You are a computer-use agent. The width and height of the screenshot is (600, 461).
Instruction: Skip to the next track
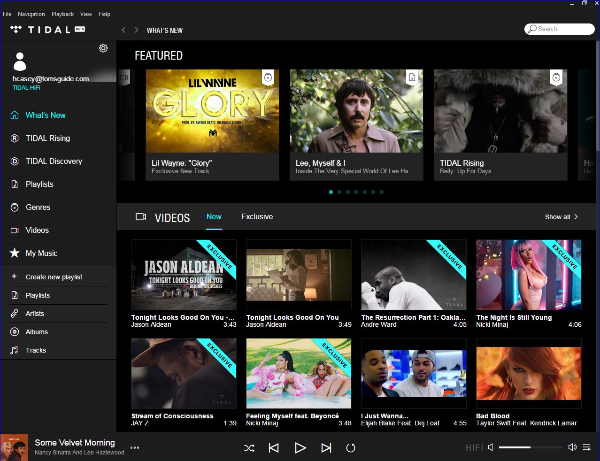tap(326, 448)
